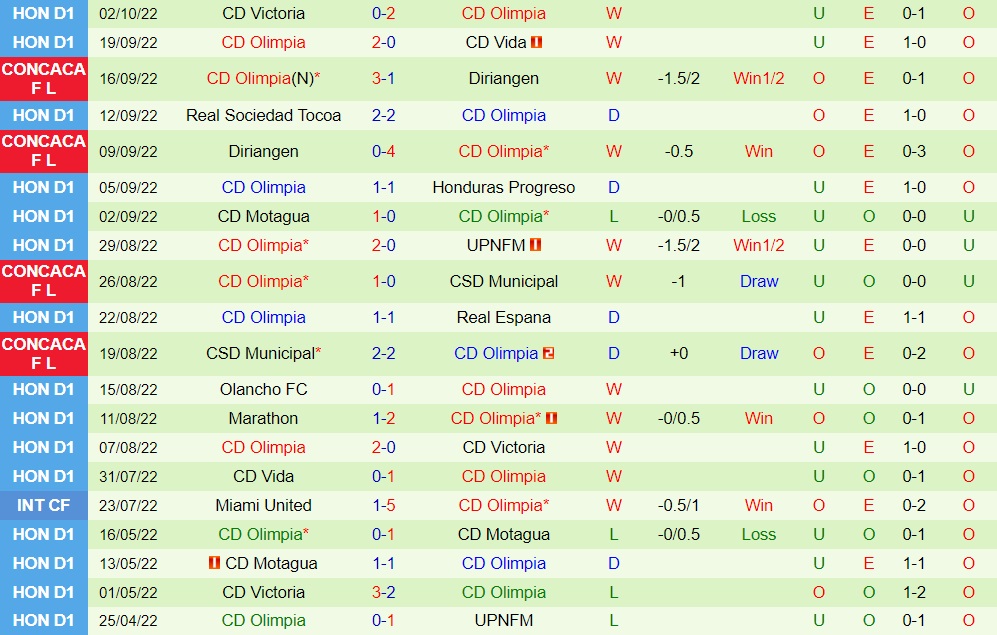Open the CONCACAF L label for the 16/09/22 match

44,78
